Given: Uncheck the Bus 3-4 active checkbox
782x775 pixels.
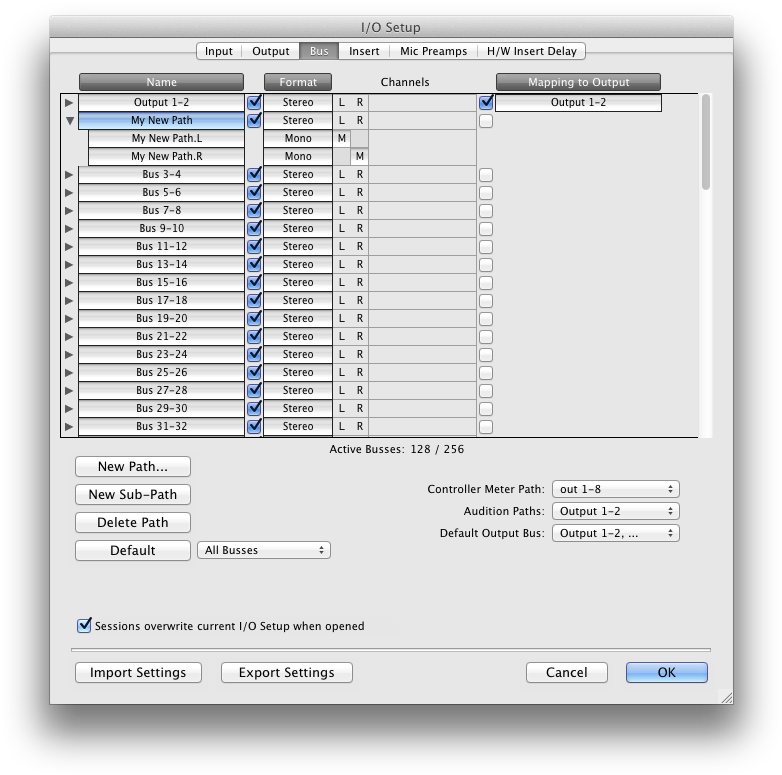Looking at the screenshot, I should click(254, 174).
